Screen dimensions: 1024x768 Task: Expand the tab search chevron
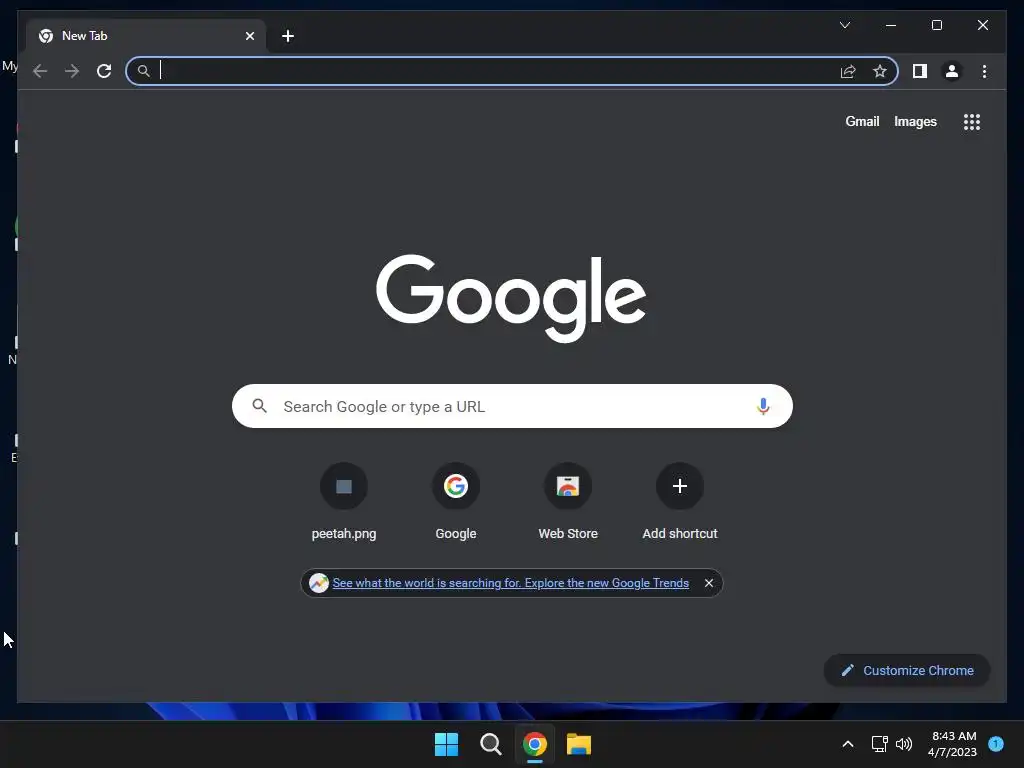click(x=844, y=25)
